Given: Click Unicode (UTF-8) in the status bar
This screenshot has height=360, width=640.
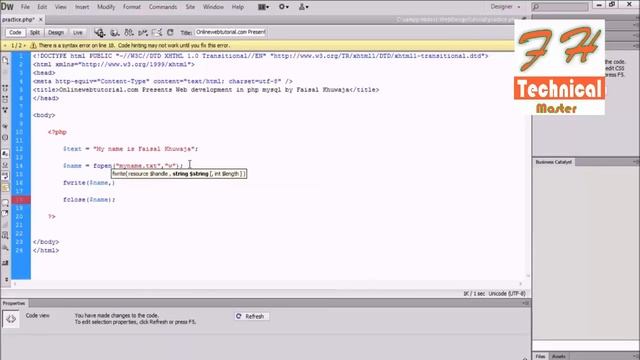Looking at the screenshot, I should tap(507, 293).
